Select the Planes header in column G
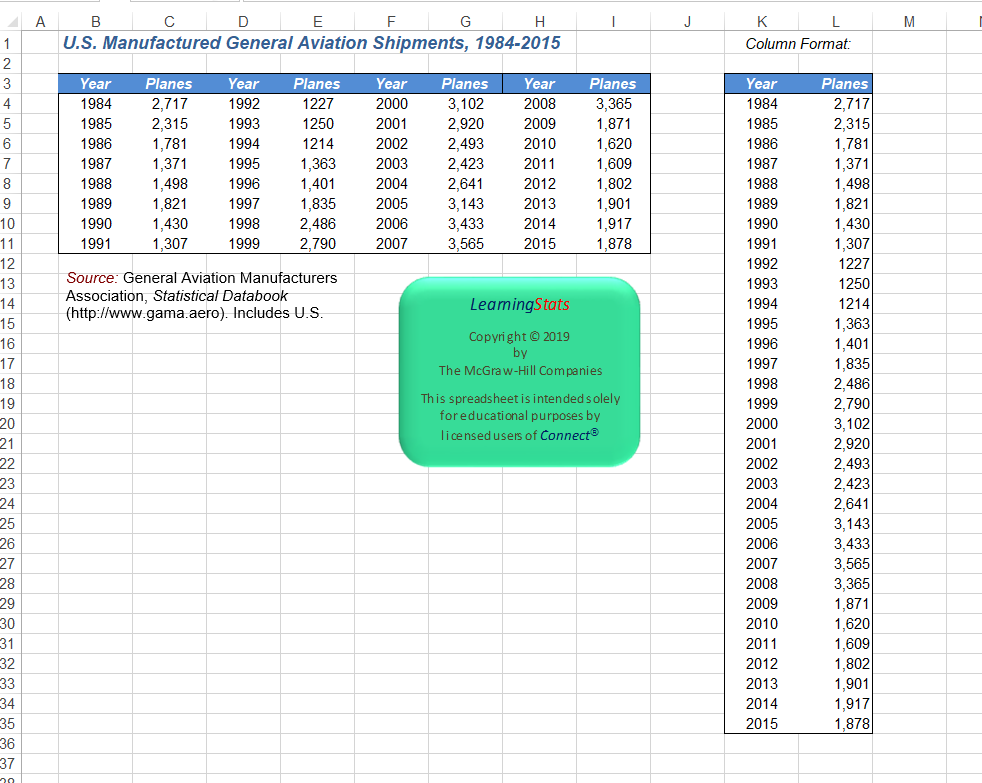 [x=465, y=84]
